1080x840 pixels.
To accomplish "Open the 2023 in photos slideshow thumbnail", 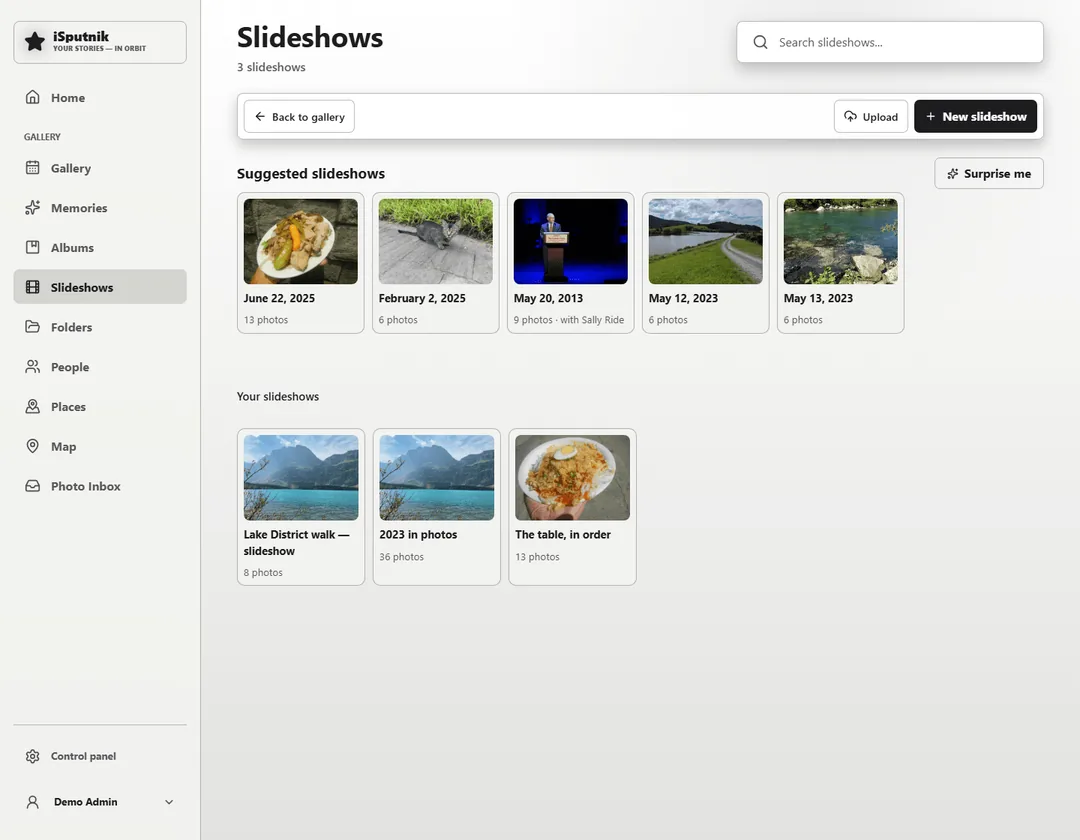I will [437, 477].
